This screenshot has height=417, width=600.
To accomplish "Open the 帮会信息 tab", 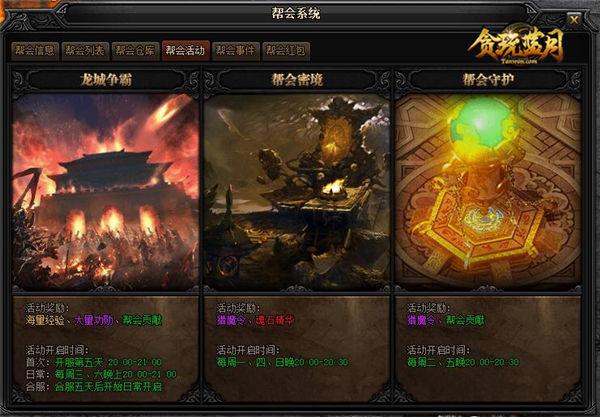I will click(35, 50).
